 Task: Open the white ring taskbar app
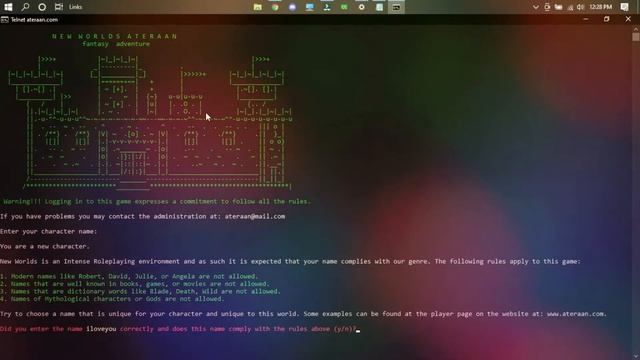tap(362, 7)
